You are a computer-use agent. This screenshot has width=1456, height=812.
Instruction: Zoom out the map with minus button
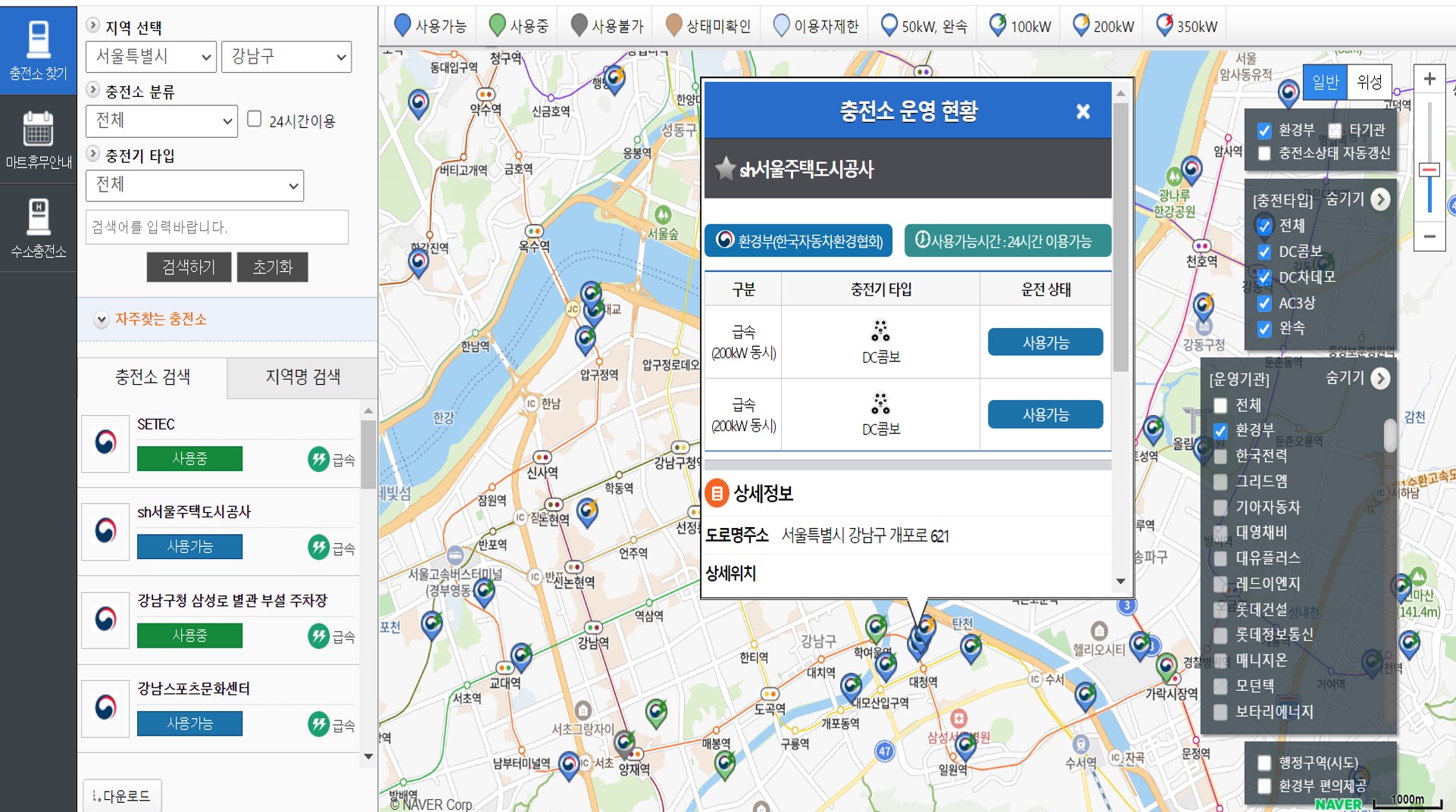click(x=1429, y=236)
